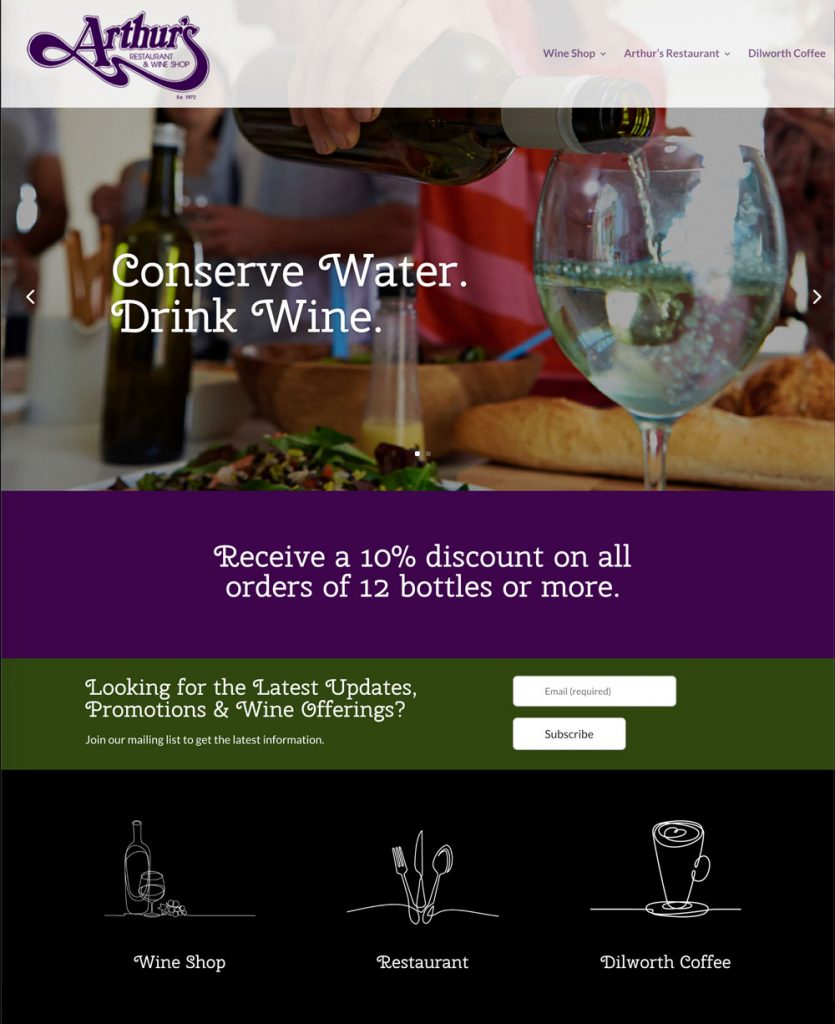The width and height of the screenshot is (835, 1024).
Task: Select the second slider pagination dot
Action: tap(428, 453)
